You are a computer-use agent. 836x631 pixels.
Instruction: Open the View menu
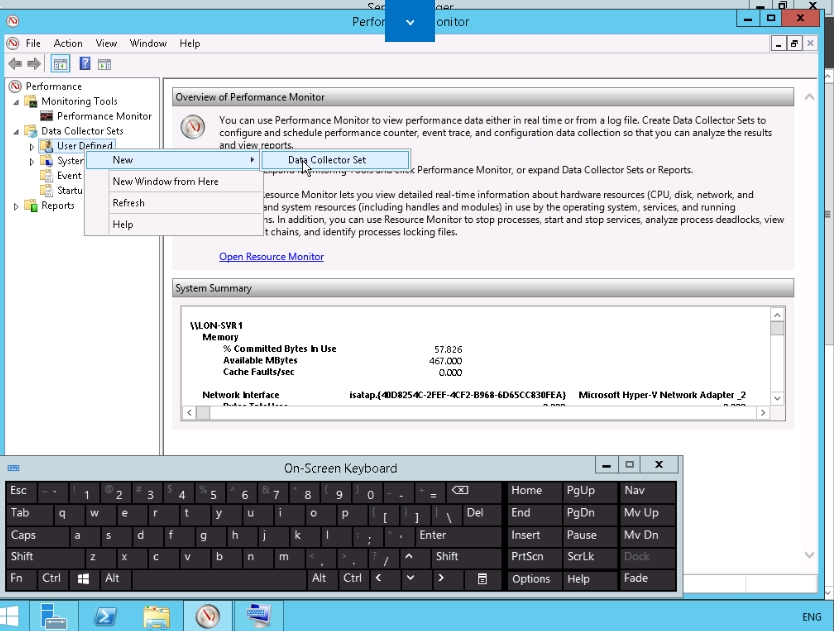click(106, 44)
